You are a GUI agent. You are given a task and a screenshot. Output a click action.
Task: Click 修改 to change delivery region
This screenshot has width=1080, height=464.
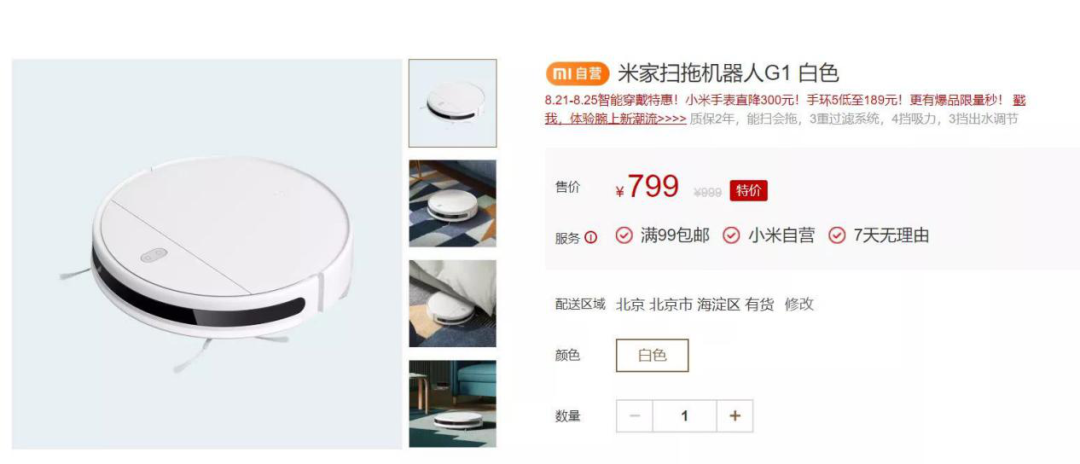coord(799,304)
